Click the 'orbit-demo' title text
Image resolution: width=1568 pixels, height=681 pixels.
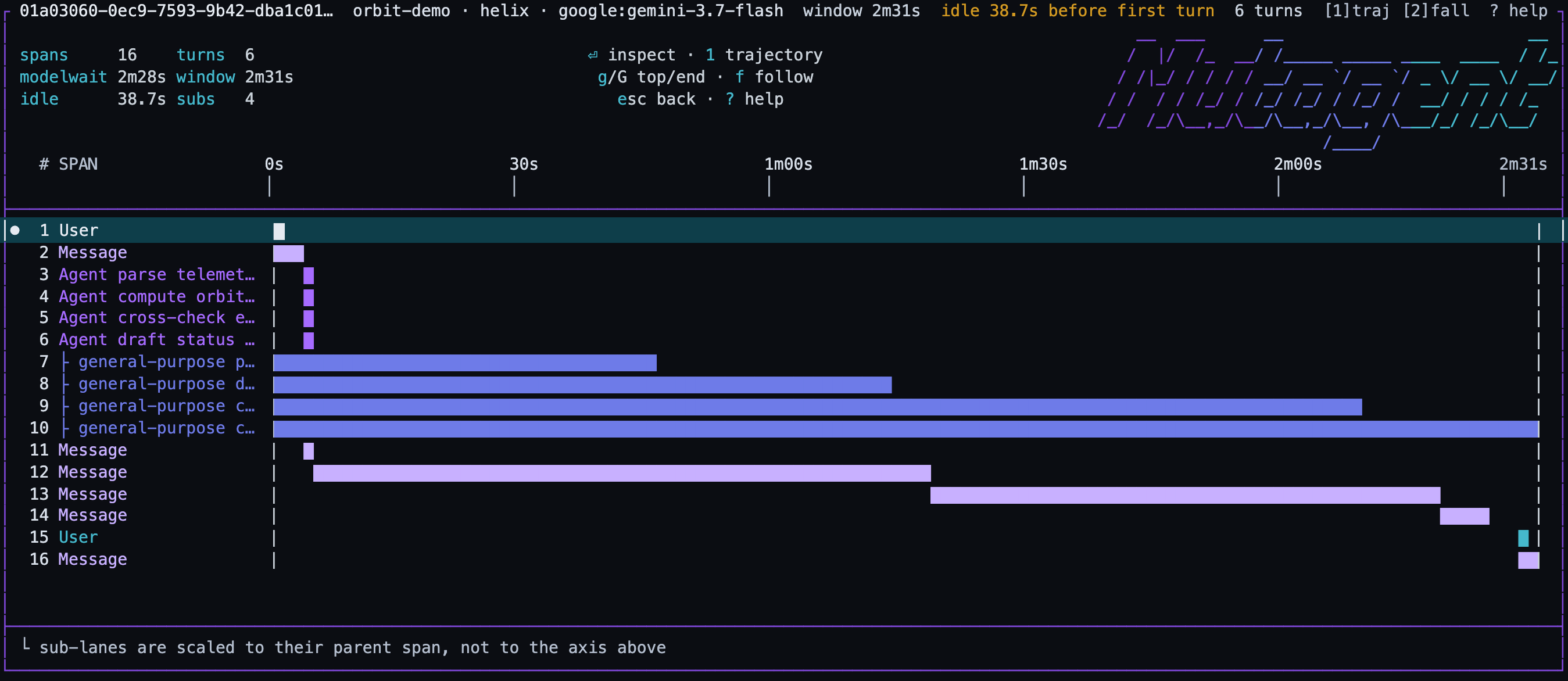[402, 11]
